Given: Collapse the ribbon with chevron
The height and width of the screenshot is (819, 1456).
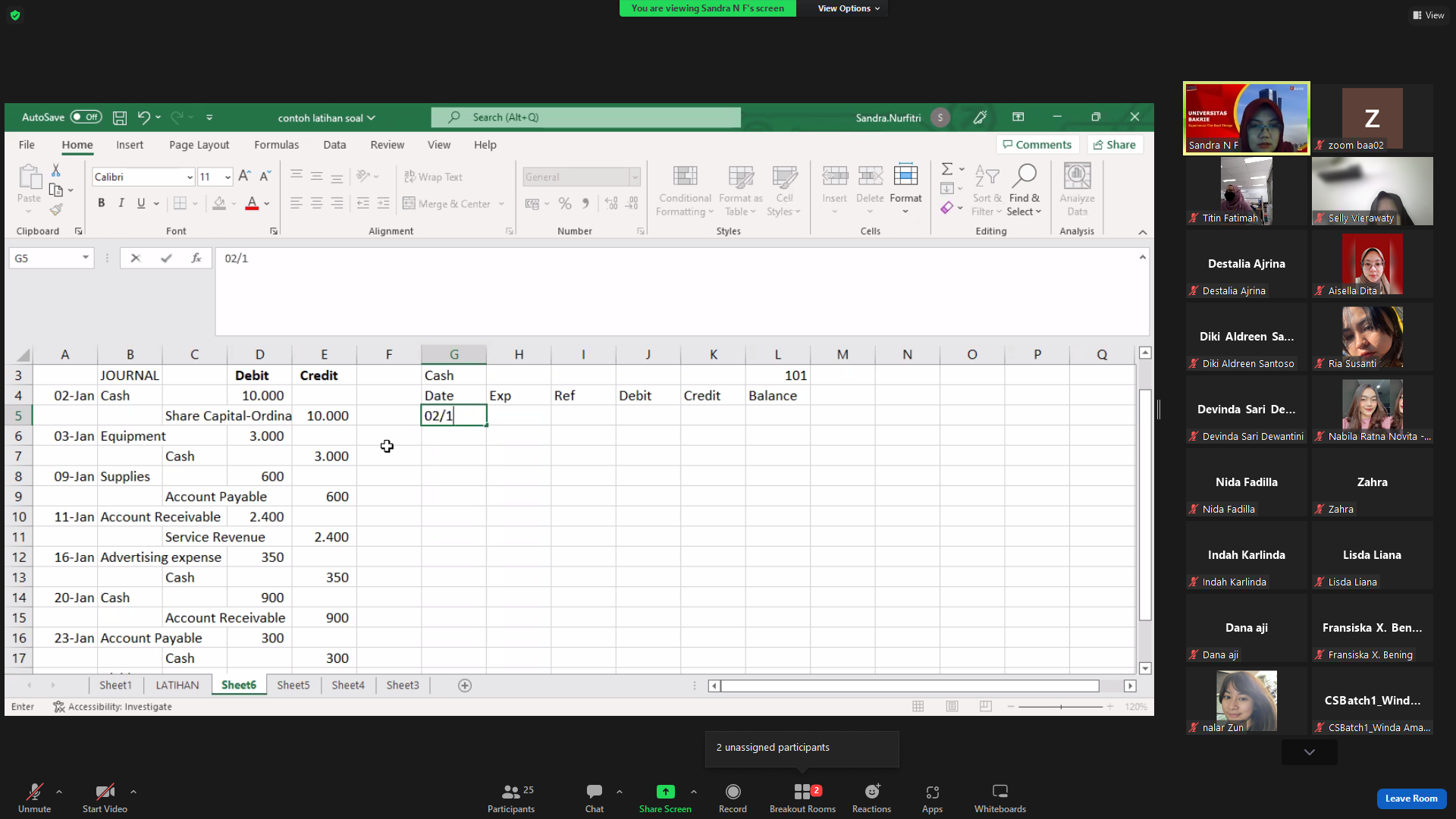Looking at the screenshot, I should pos(1143,232).
